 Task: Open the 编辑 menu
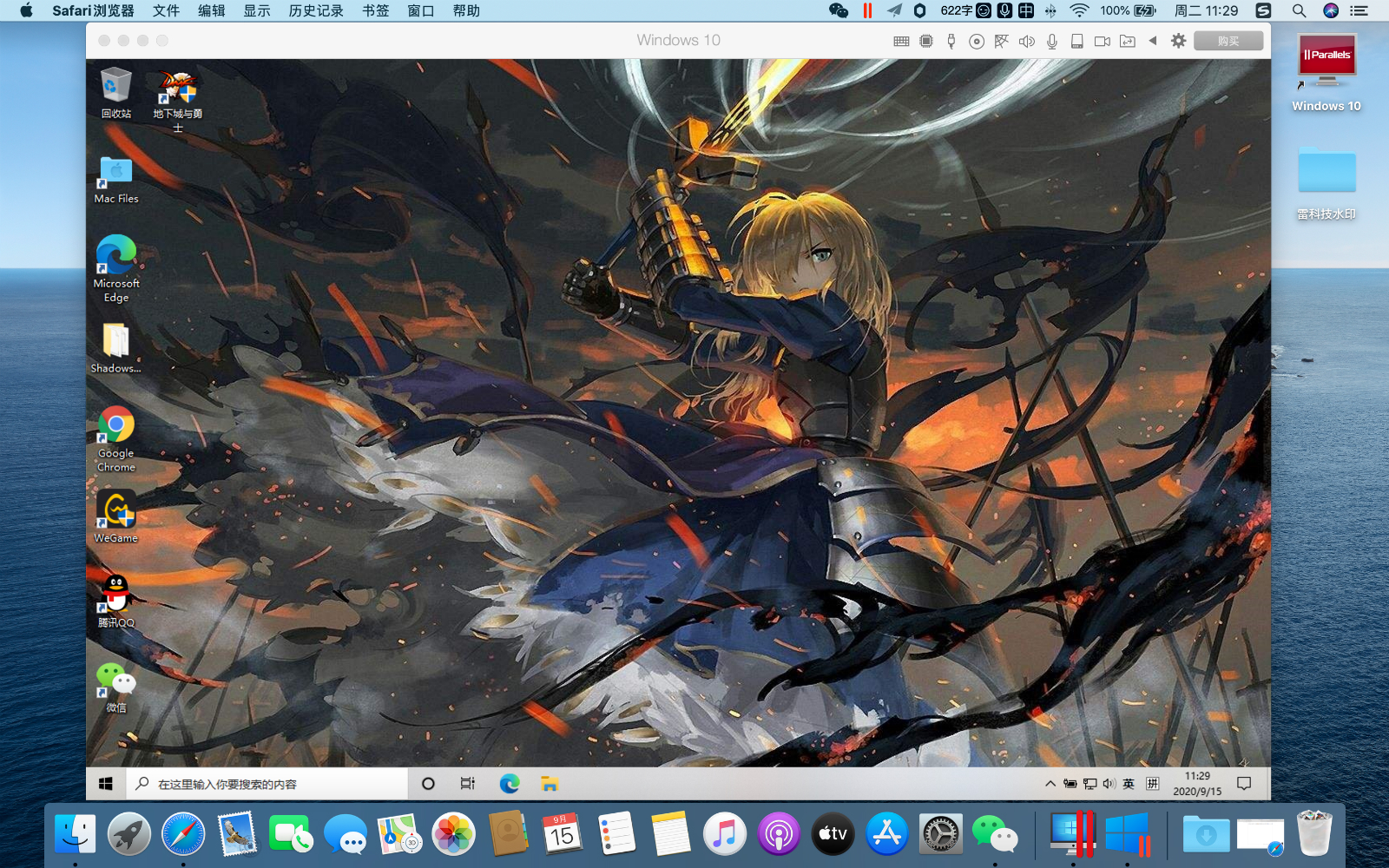coord(211,10)
